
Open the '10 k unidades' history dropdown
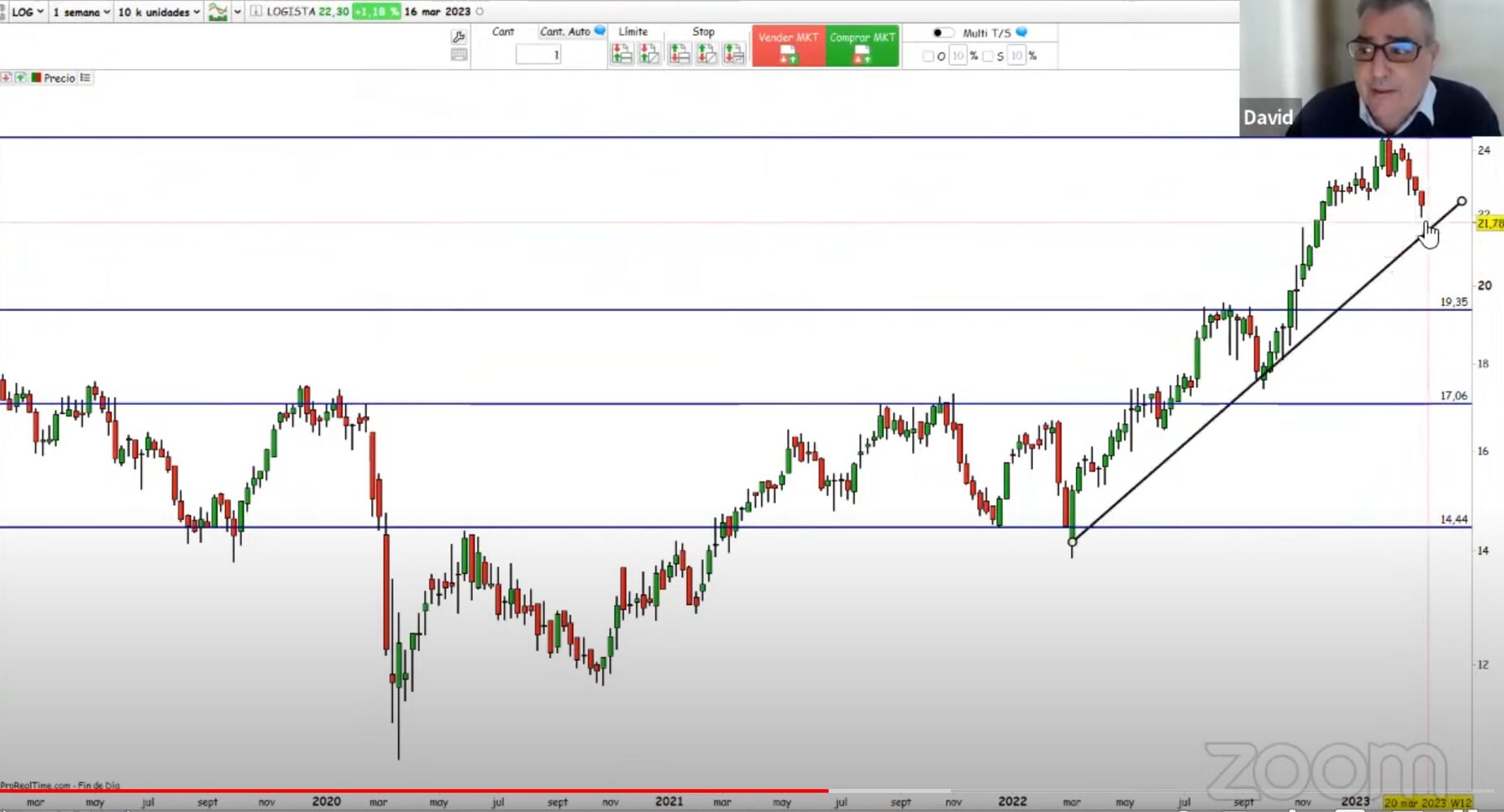point(158,11)
